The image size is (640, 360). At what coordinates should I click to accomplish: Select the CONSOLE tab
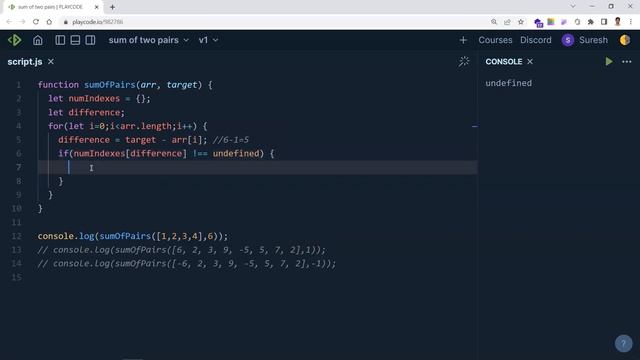[x=504, y=62]
